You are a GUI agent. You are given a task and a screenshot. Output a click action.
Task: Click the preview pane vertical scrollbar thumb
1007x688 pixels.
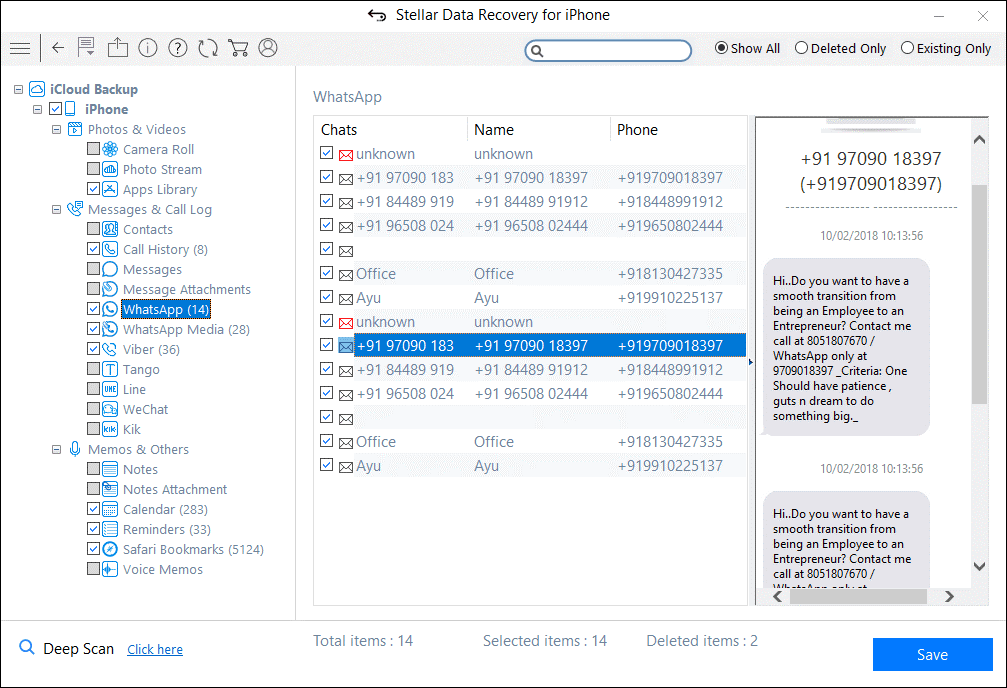click(979, 294)
